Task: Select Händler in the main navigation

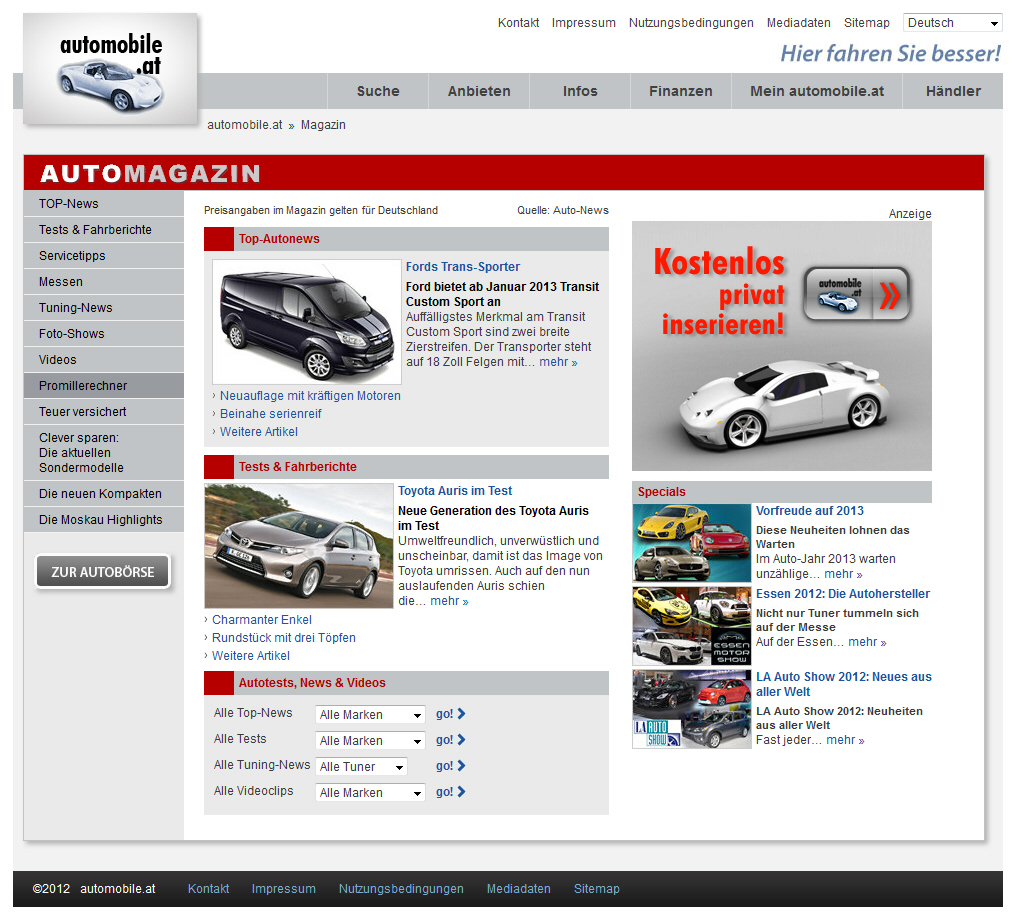Action: pyautogui.click(x=952, y=91)
